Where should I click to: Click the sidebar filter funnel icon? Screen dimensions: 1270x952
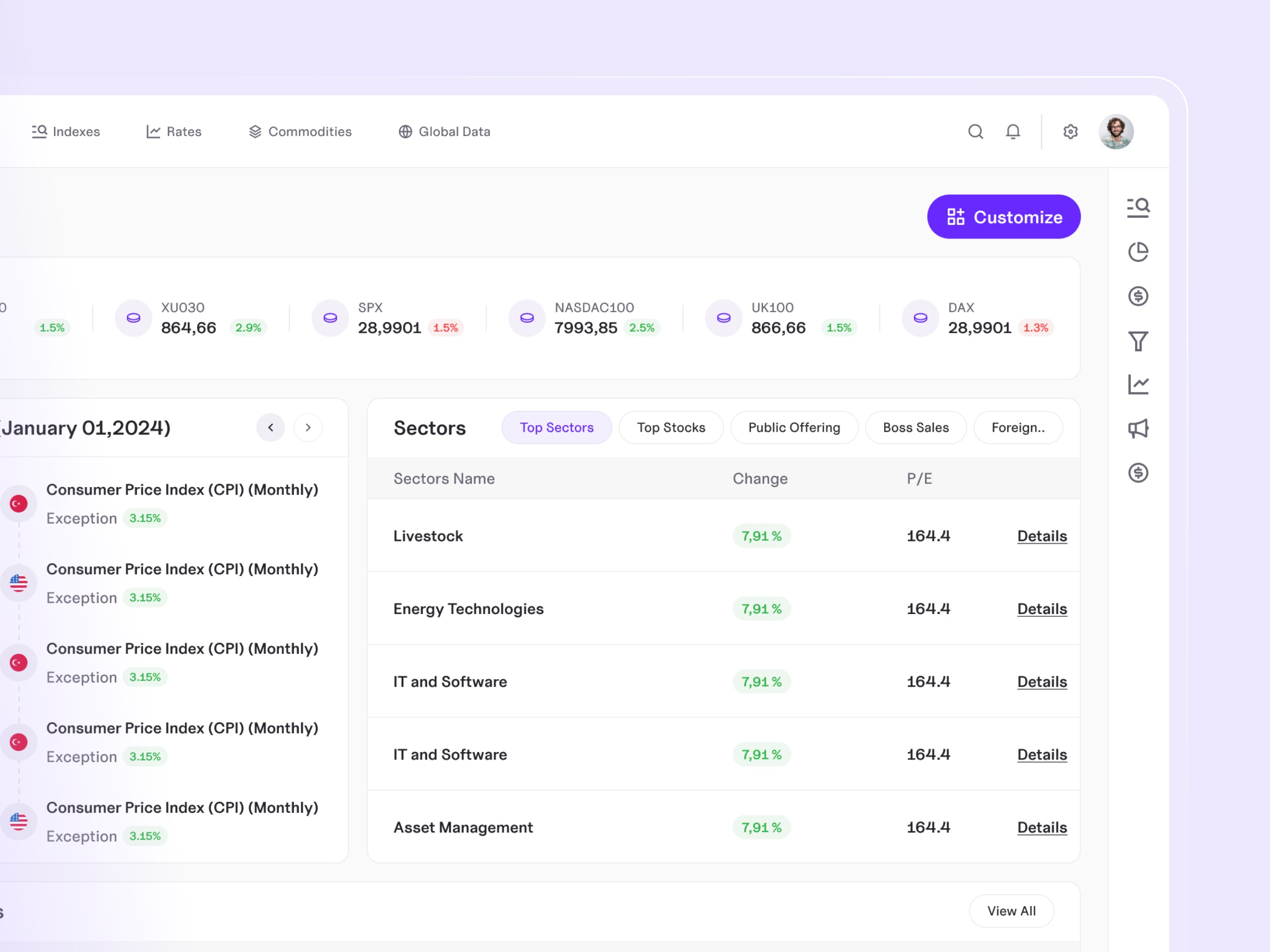coord(1138,341)
